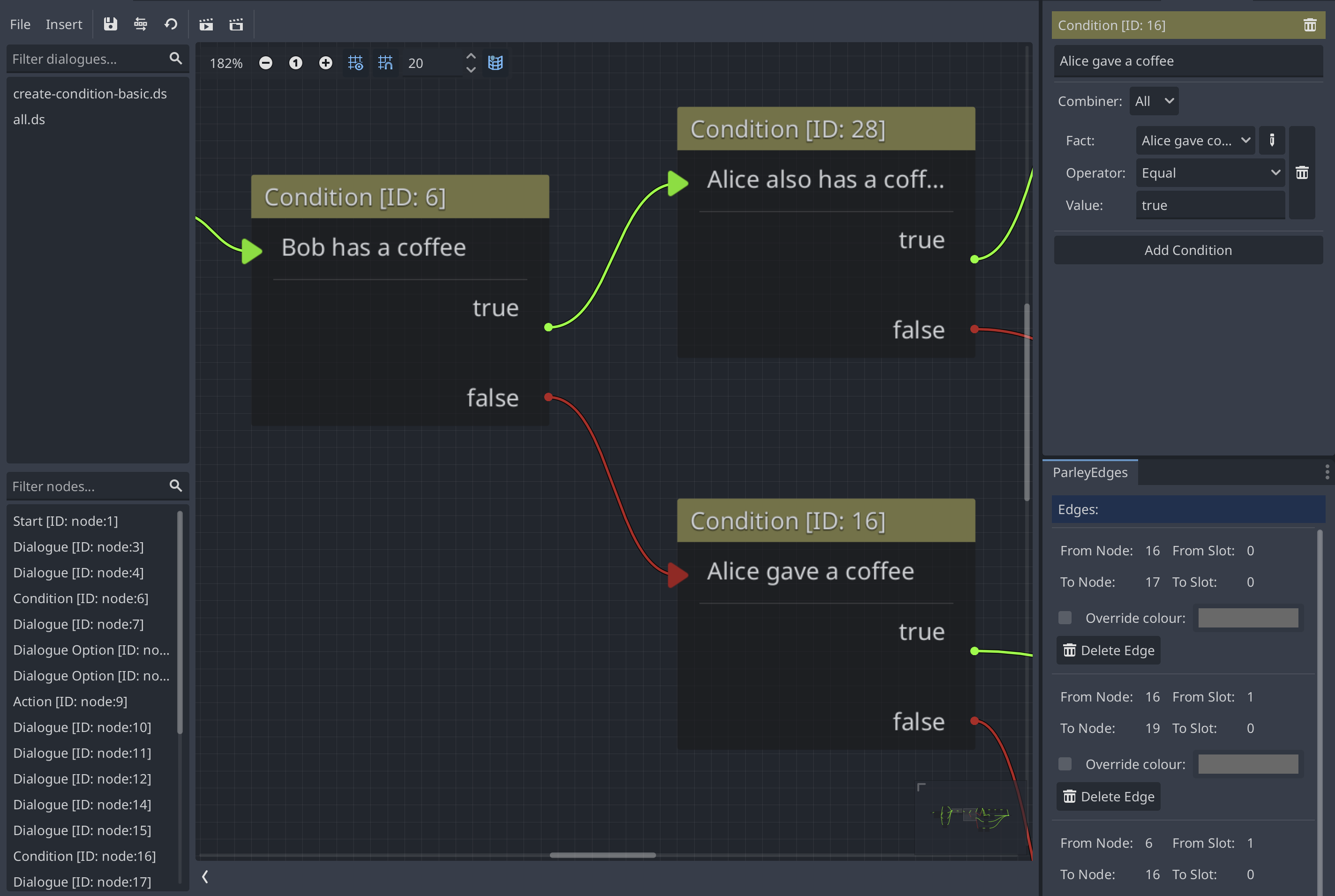Click the Override colour swatch

tap(1248, 618)
